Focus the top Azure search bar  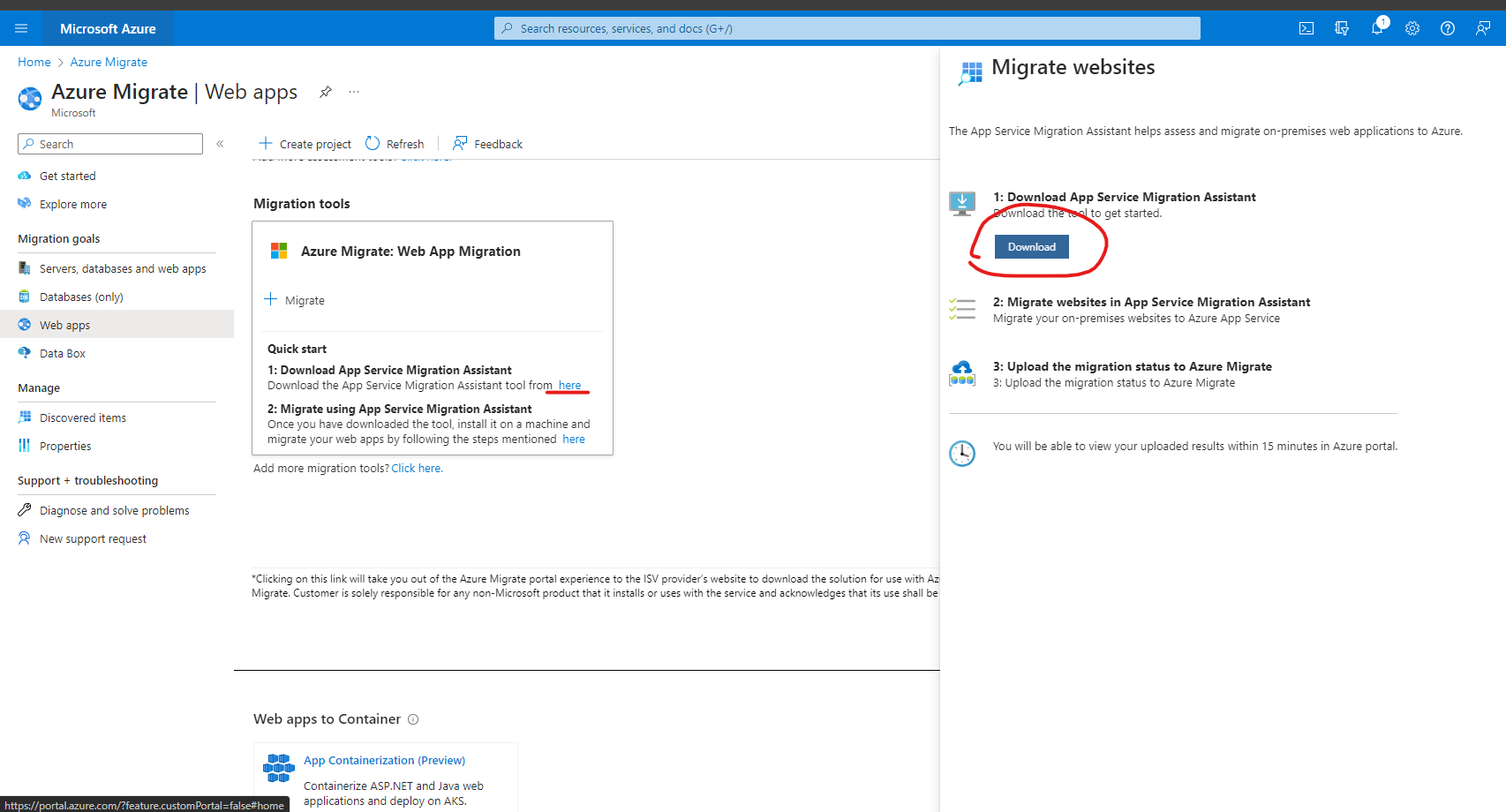tap(847, 28)
